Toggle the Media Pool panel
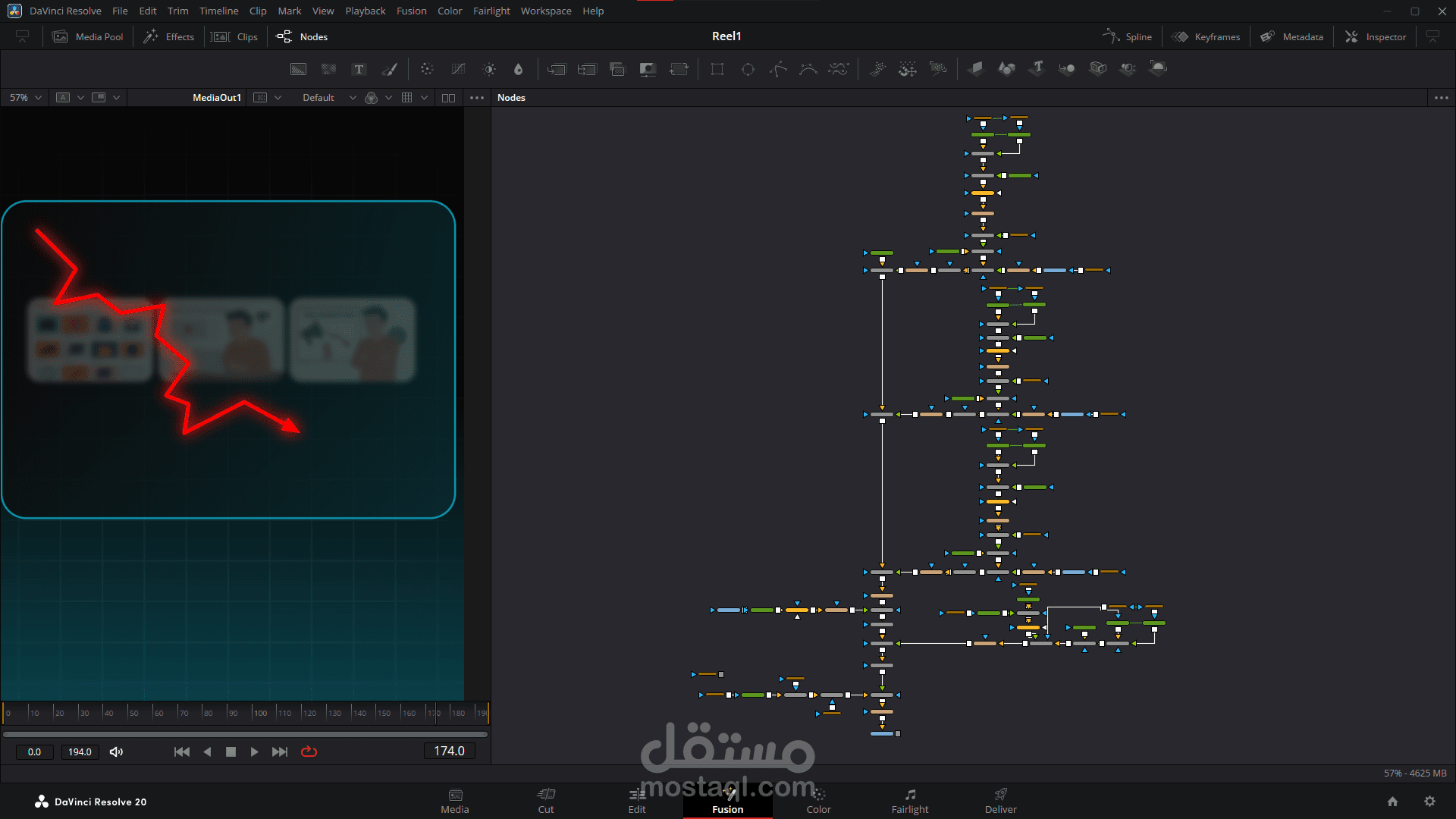 point(88,36)
